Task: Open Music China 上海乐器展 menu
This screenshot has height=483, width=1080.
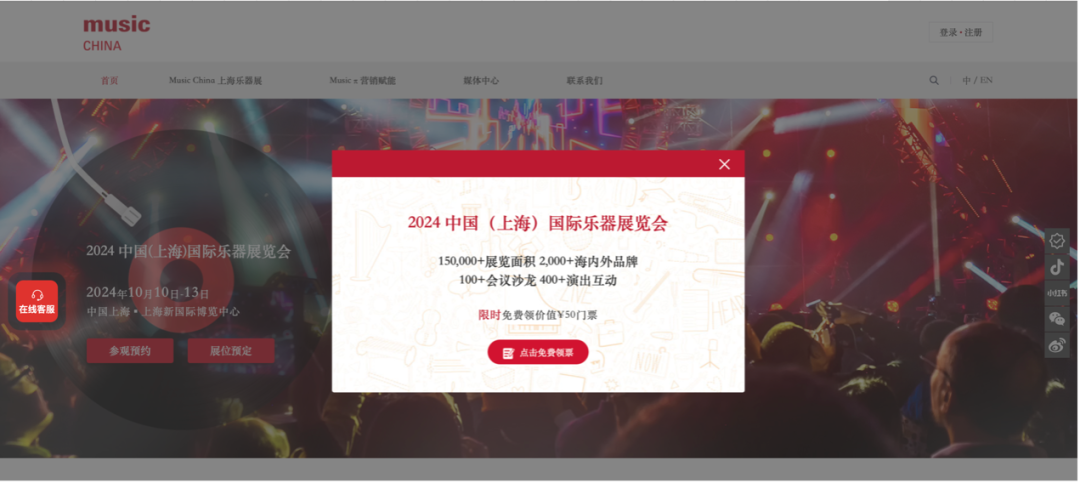Action: 216,81
